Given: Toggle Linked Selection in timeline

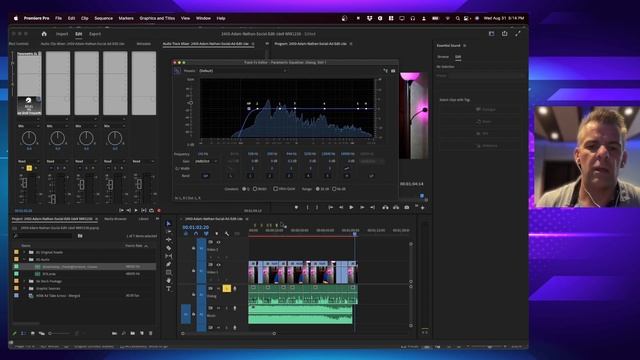Looking at the screenshot, I should (x=206, y=233).
